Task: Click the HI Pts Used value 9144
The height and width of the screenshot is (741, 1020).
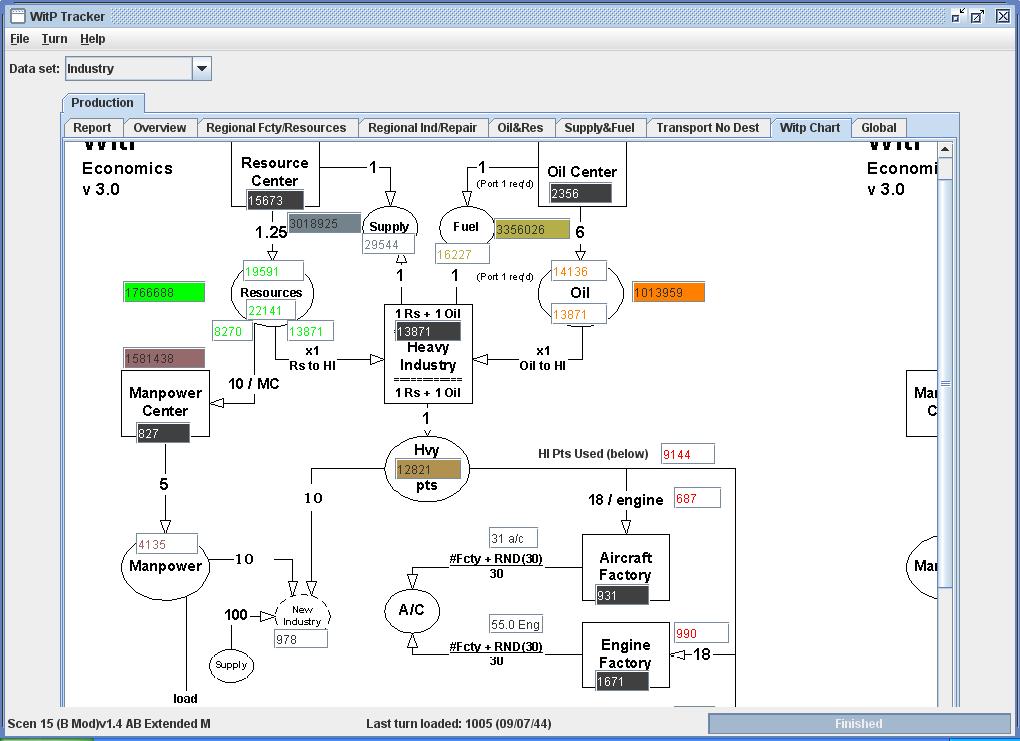Action: pyautogui.click(x=688, y=454)
